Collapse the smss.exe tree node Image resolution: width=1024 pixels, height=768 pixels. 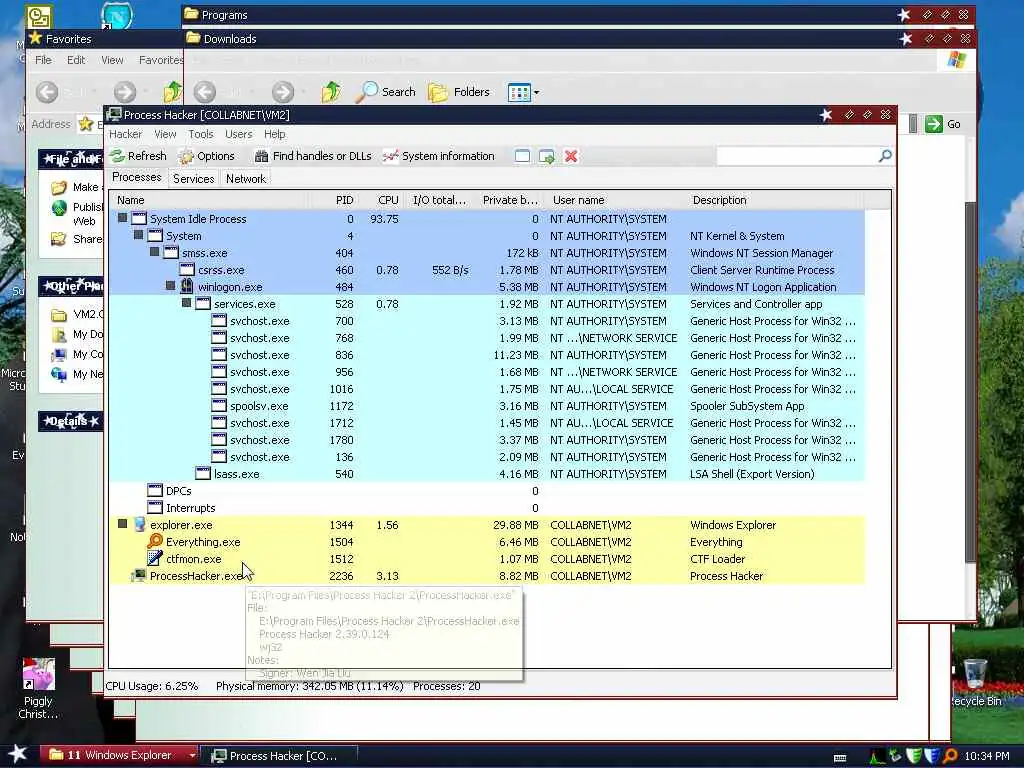pos(154,252)
